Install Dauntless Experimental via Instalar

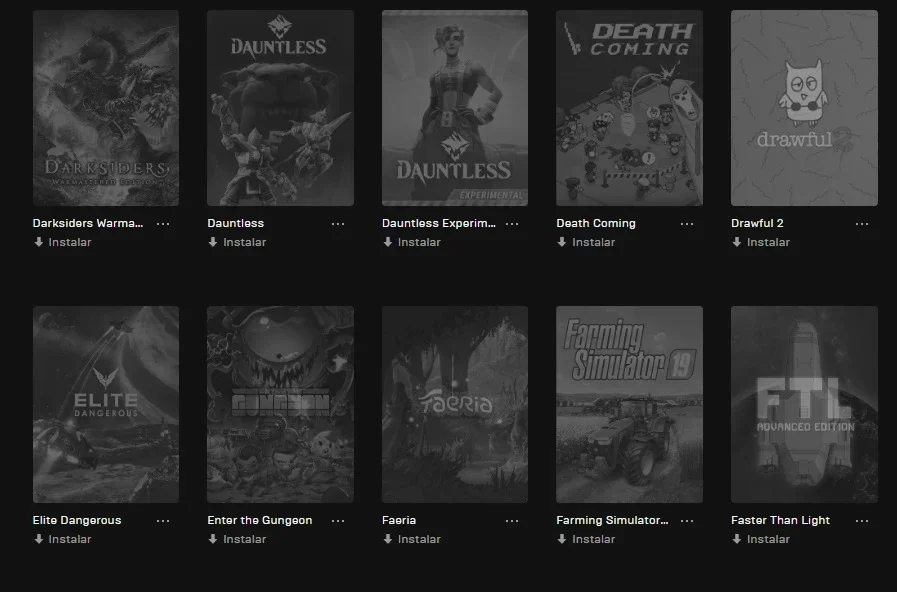(x=412, y=242)
